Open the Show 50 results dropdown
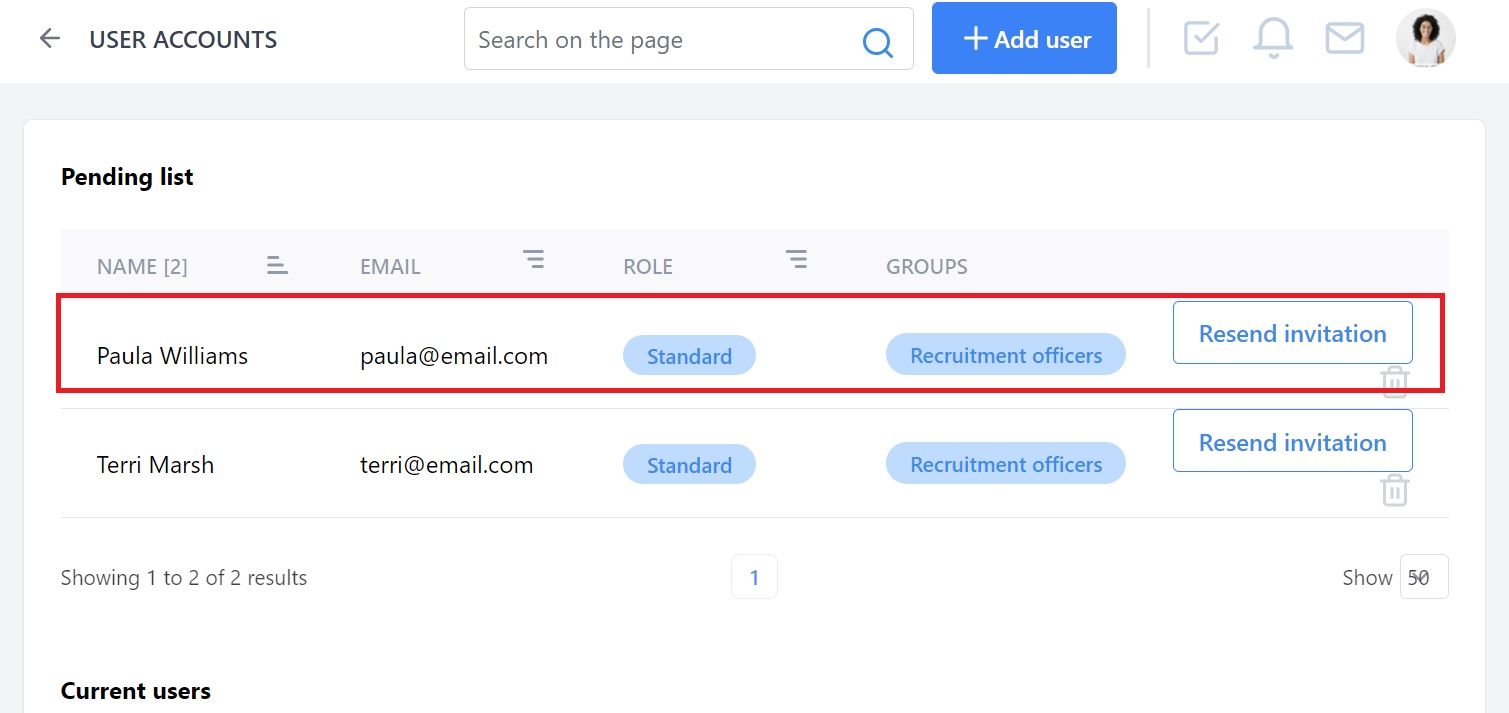Viewport: 1509px width, 713px height. click(x=1424, y=577)
